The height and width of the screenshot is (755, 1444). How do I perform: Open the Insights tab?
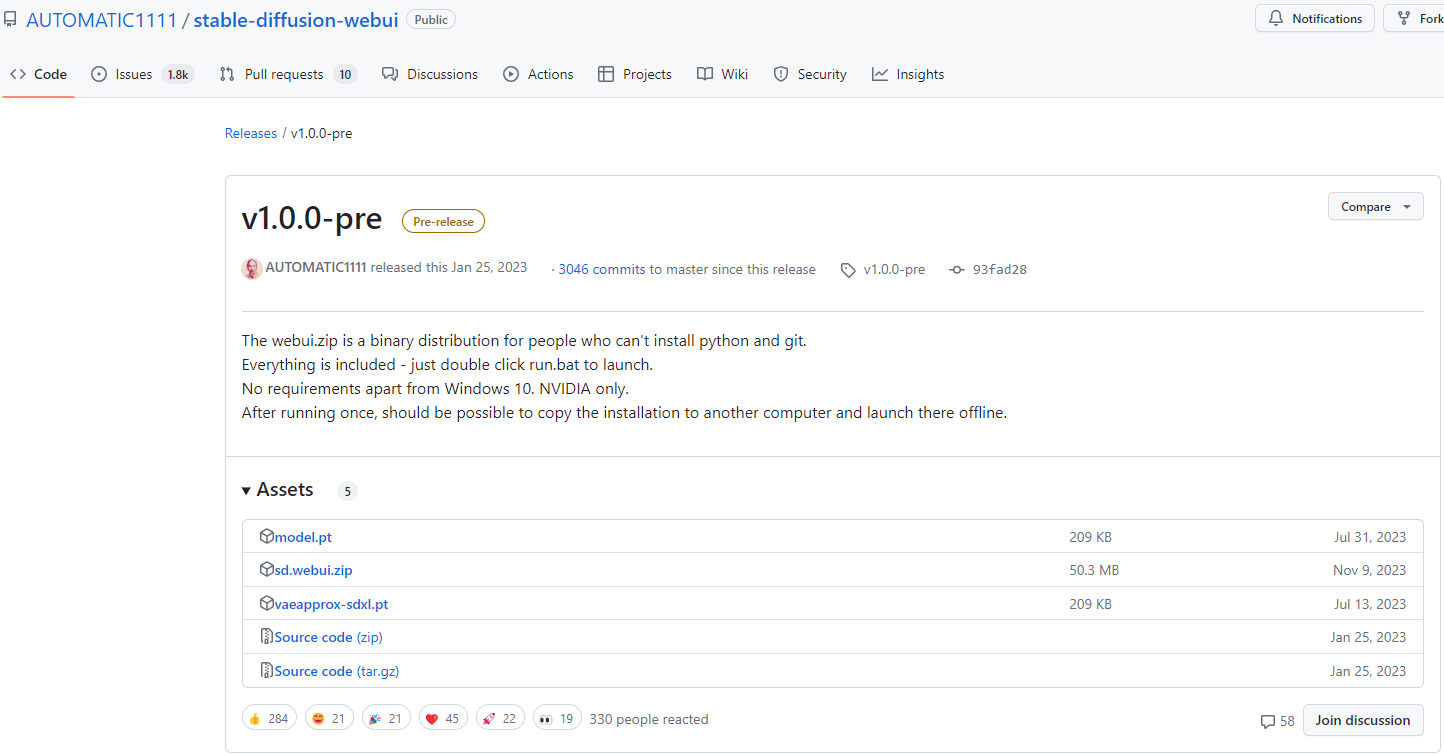pyautogui.click(x=908, y=74)
